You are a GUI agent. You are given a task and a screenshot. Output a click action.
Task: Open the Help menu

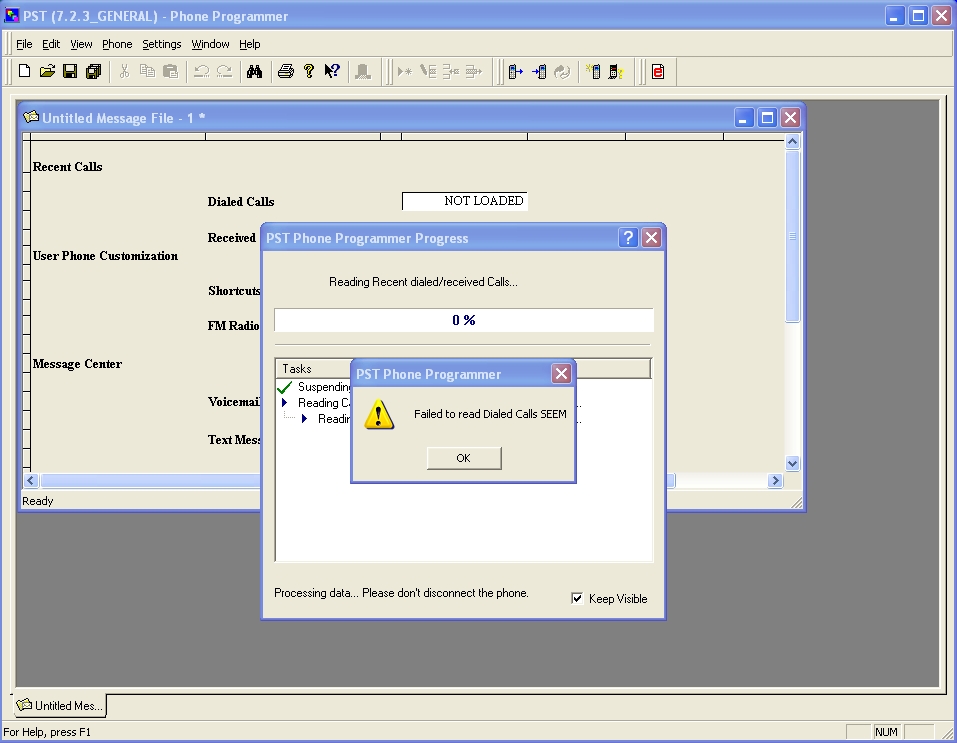(x=250, y=44)
